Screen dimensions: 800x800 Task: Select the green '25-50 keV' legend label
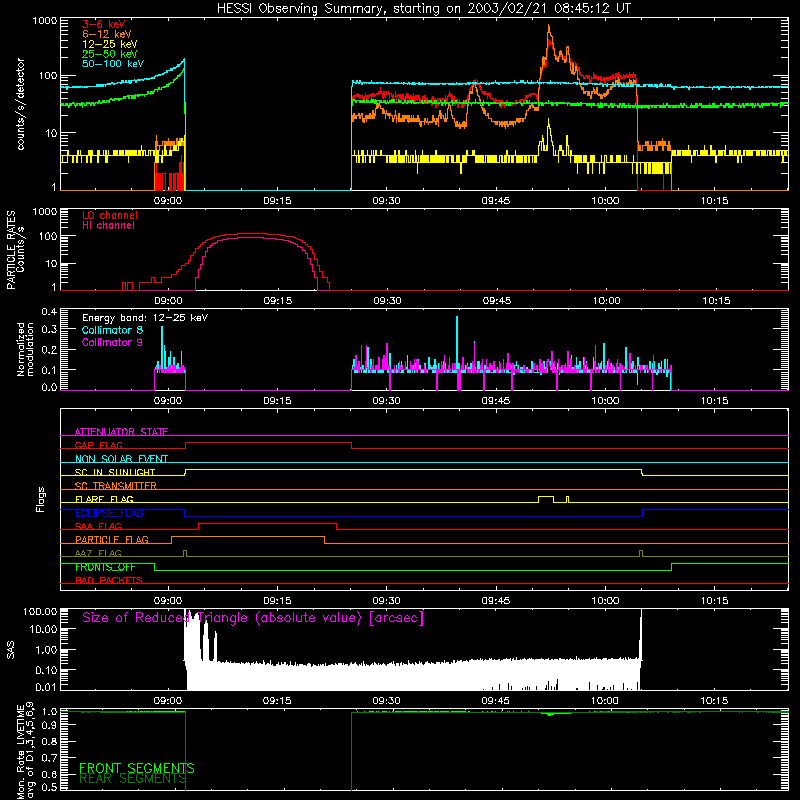tap(109, 54)
